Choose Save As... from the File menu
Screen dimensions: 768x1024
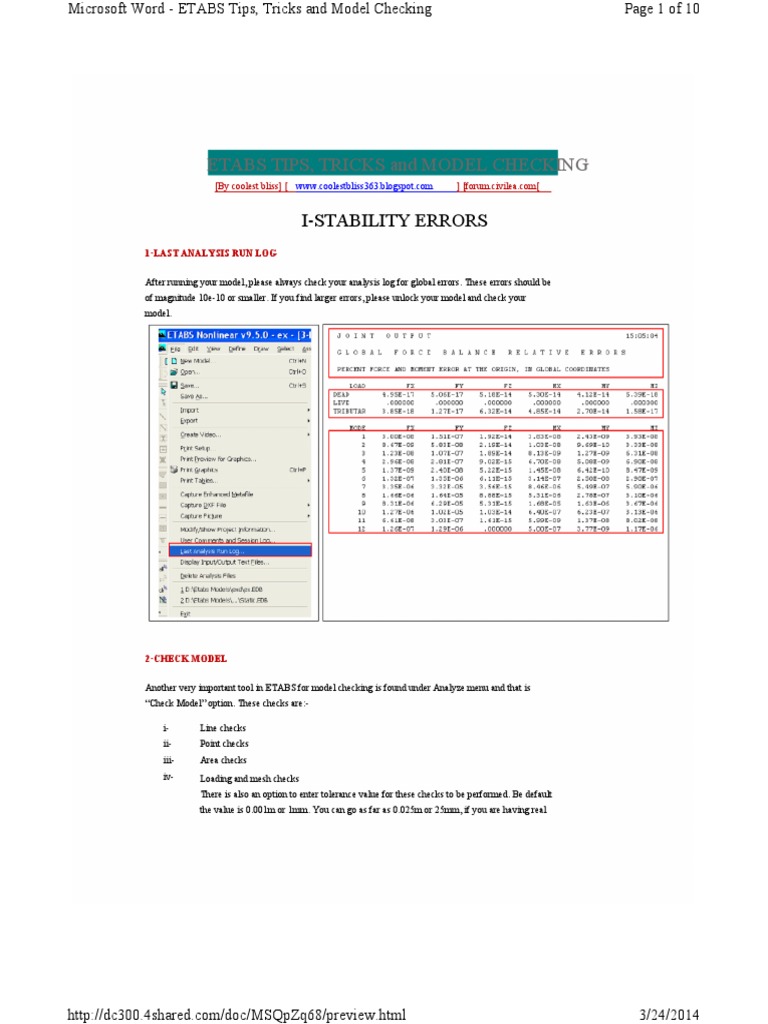194,396
